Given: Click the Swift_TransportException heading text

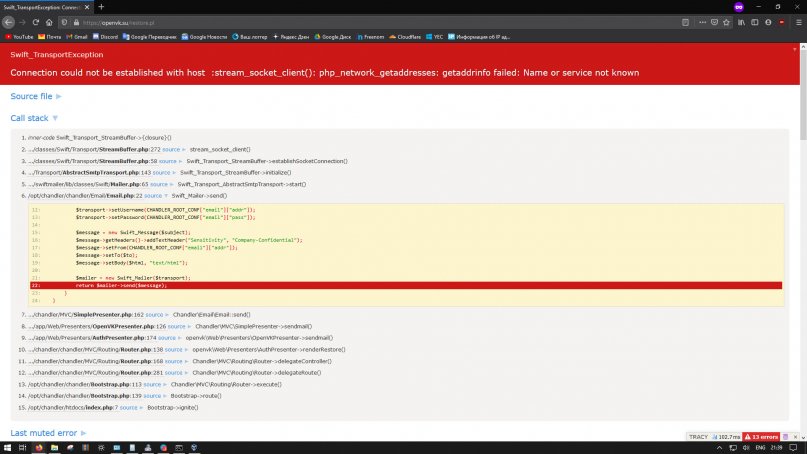Looking at the screenshot, I should [x=57, y=55].
